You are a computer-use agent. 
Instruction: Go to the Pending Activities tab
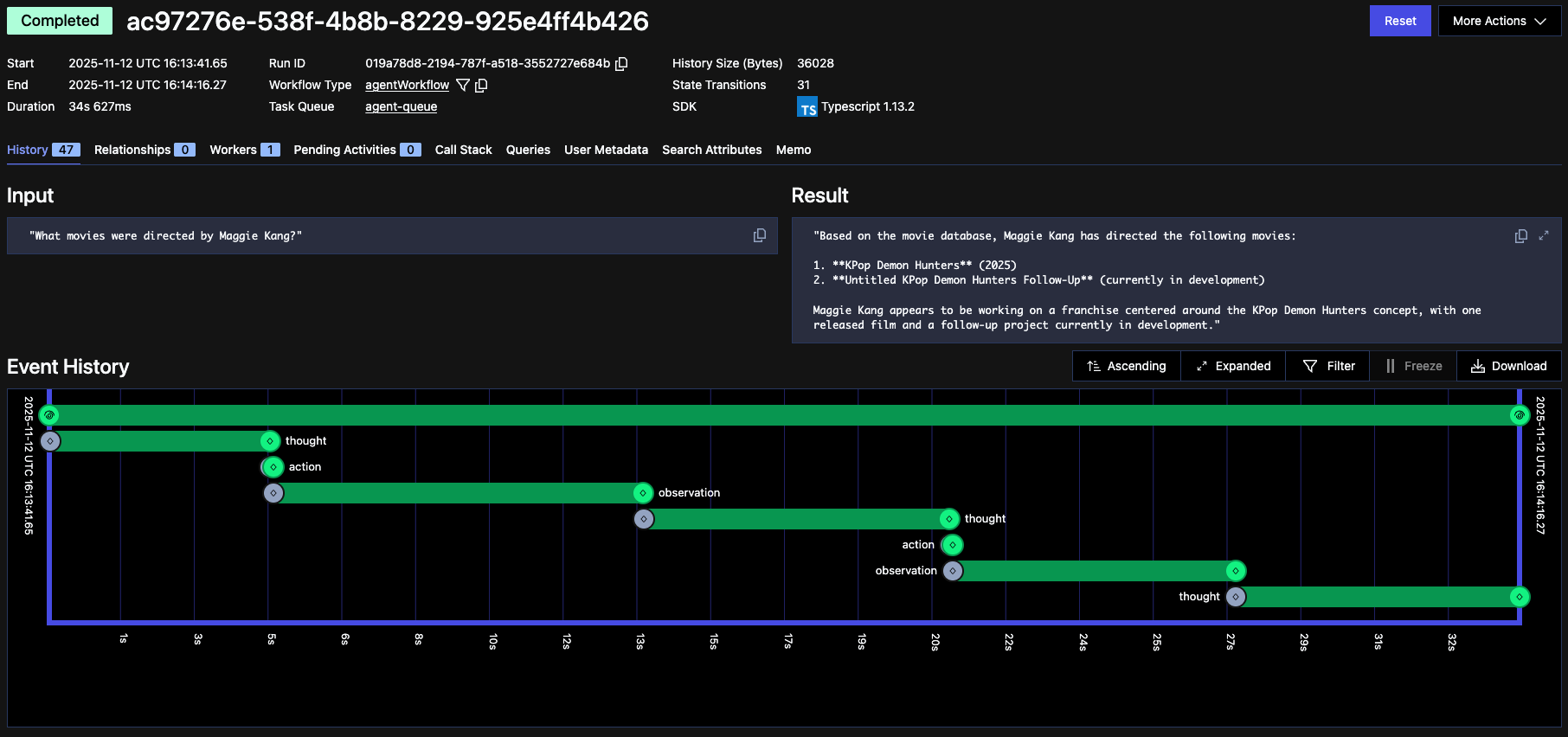click(x=357, y=150)
